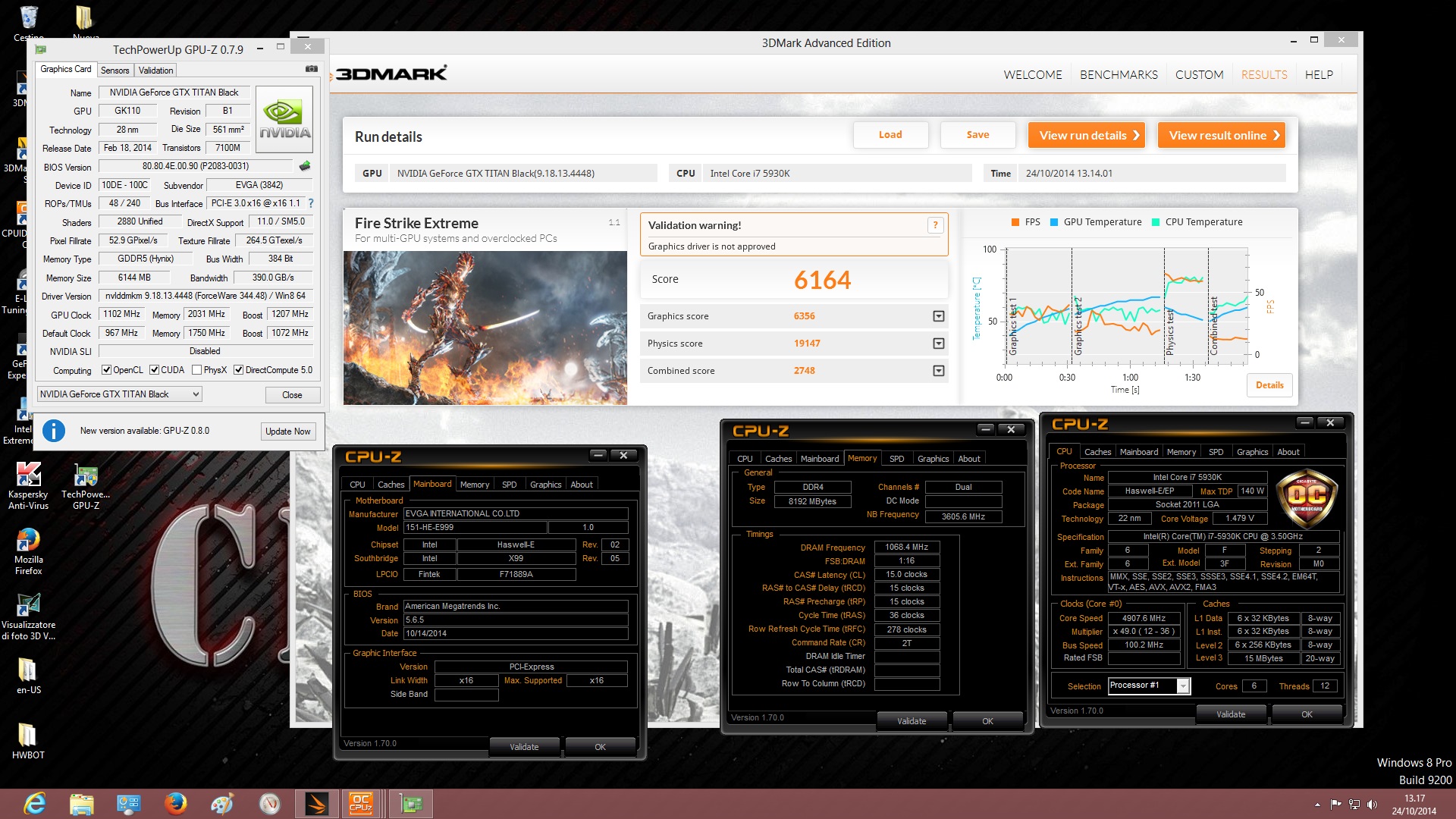The image size is (1456, 819).
Task: Open the en-US folder on desktop
Action: tap(28, 675)
